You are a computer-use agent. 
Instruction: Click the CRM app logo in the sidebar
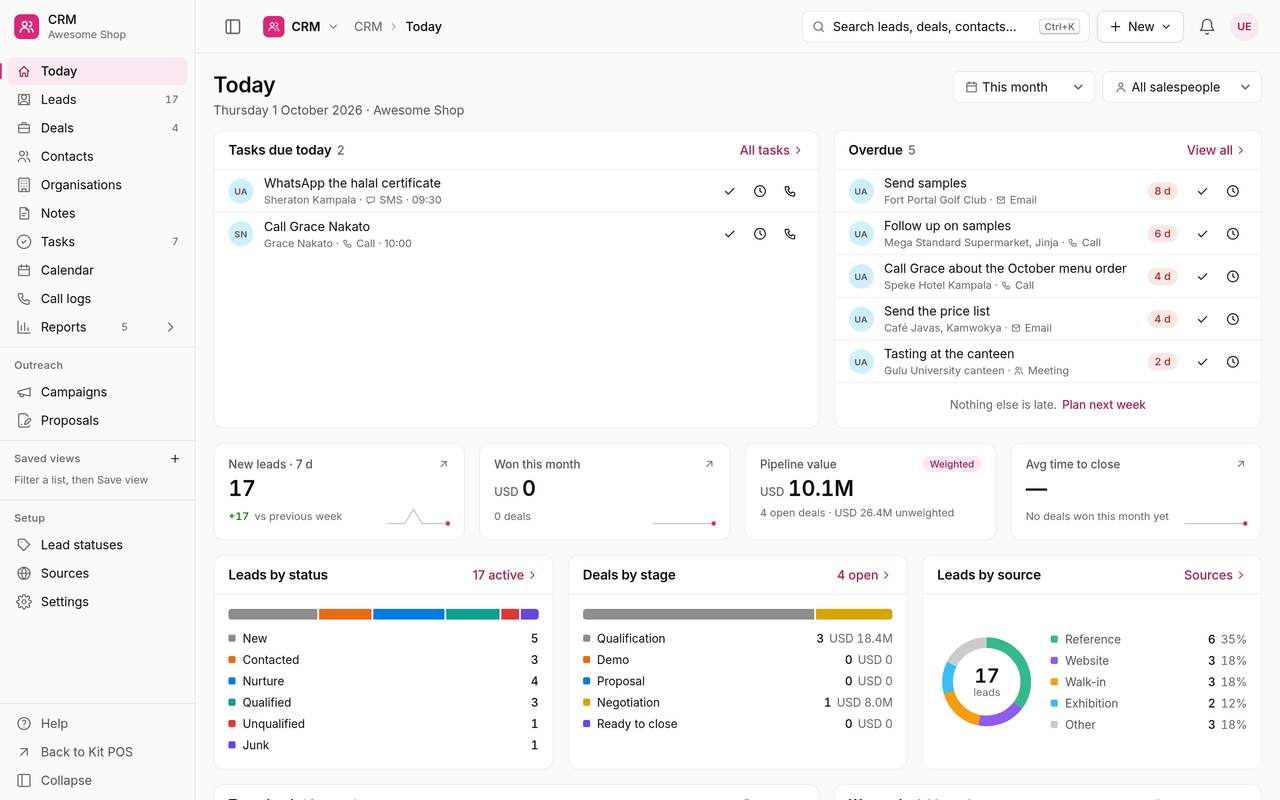[27, 27]
